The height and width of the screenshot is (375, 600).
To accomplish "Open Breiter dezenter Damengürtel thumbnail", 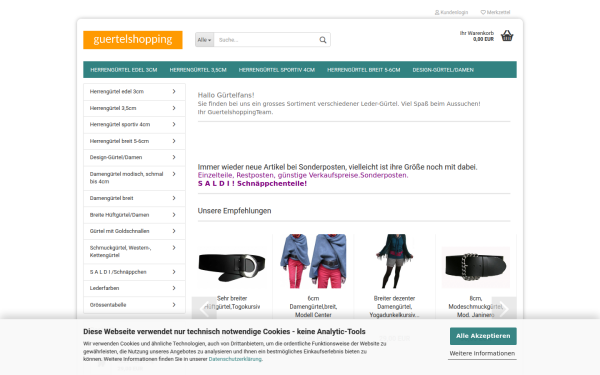I will coord(395,261).
